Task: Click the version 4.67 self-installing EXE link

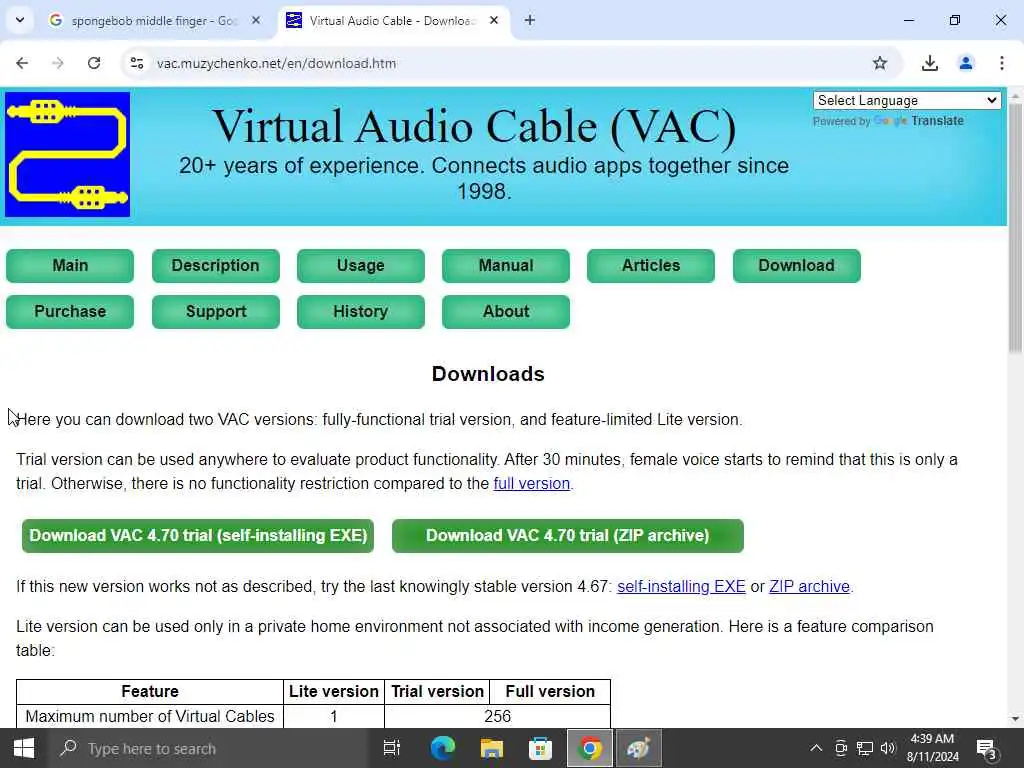Action: [681, 586]
